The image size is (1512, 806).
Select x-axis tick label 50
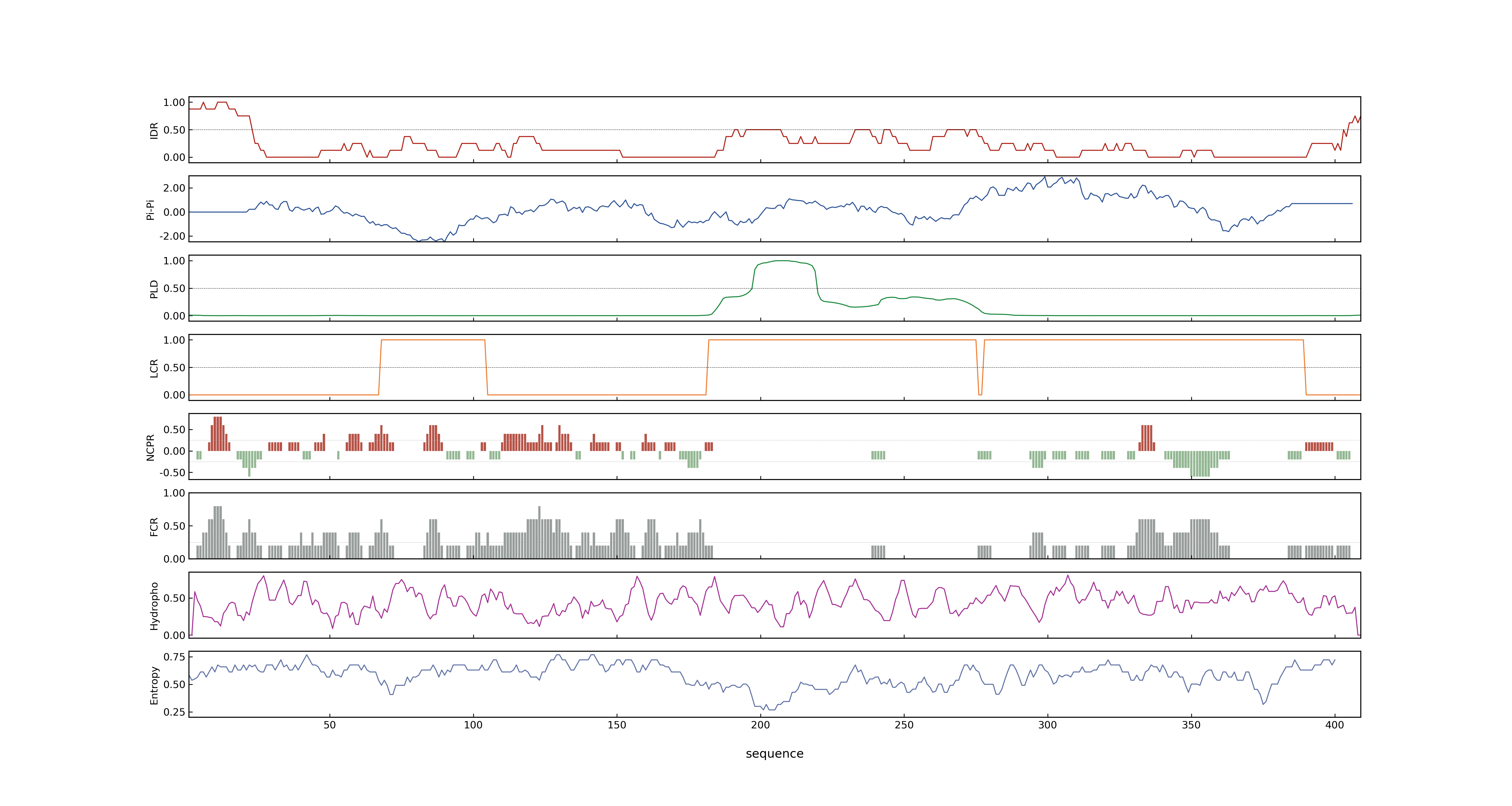(x=330, y=725)
